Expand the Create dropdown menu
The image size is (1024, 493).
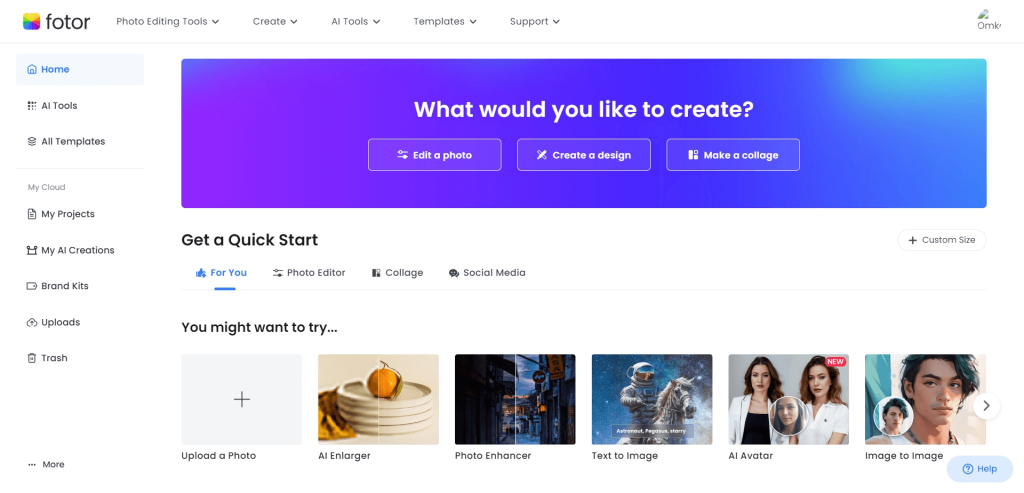pos(275,22)
